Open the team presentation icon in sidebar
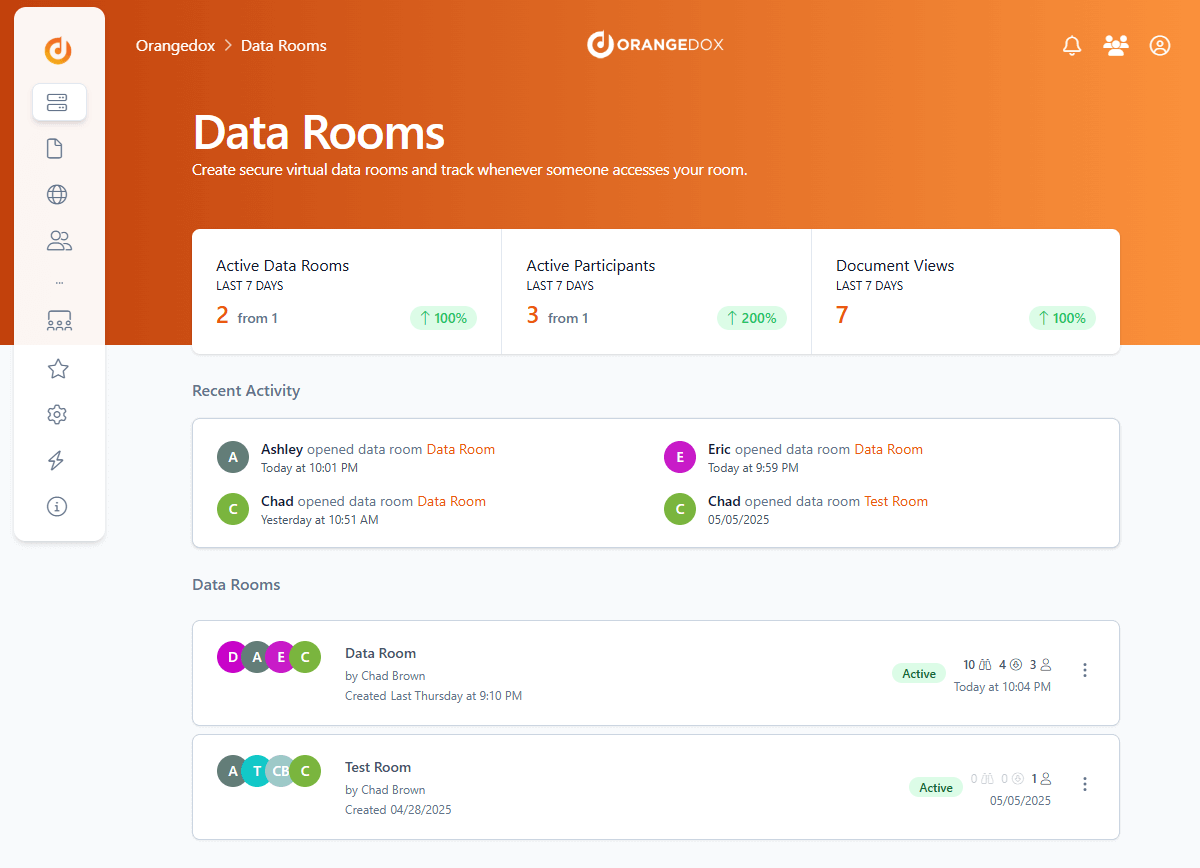 pos(59,321)
